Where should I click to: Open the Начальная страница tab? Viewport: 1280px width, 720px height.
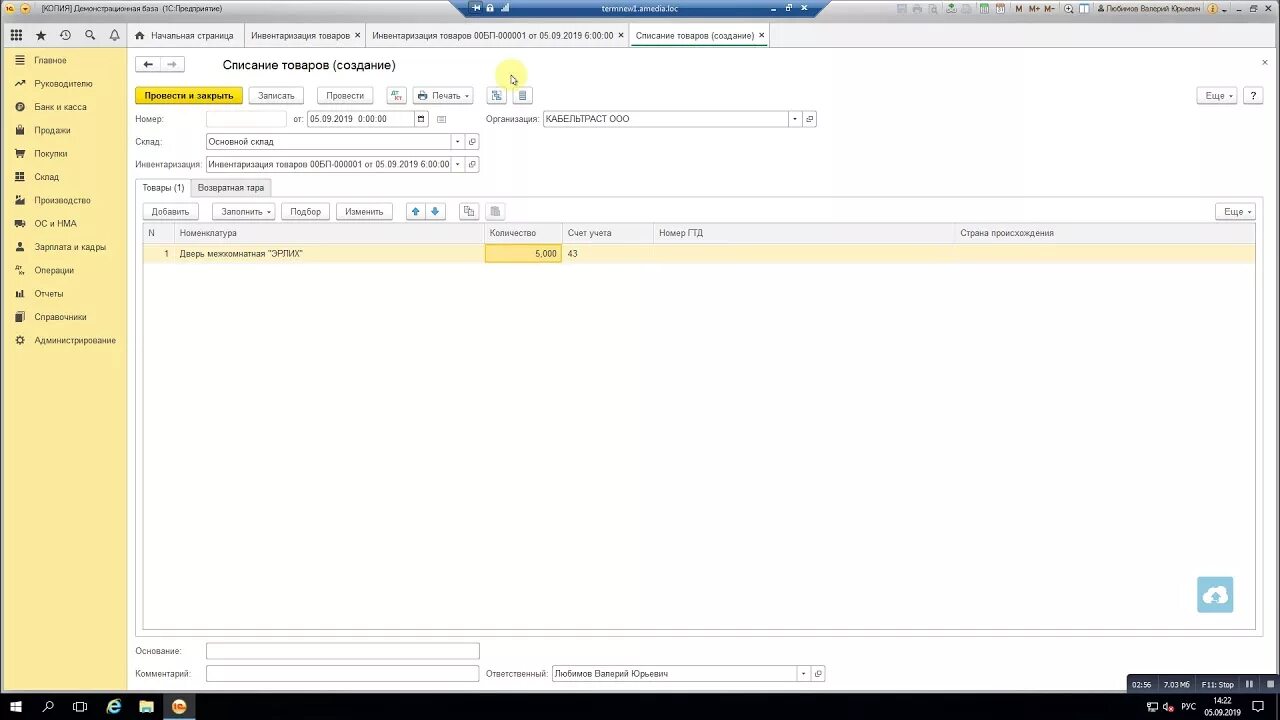pos(184,35)
